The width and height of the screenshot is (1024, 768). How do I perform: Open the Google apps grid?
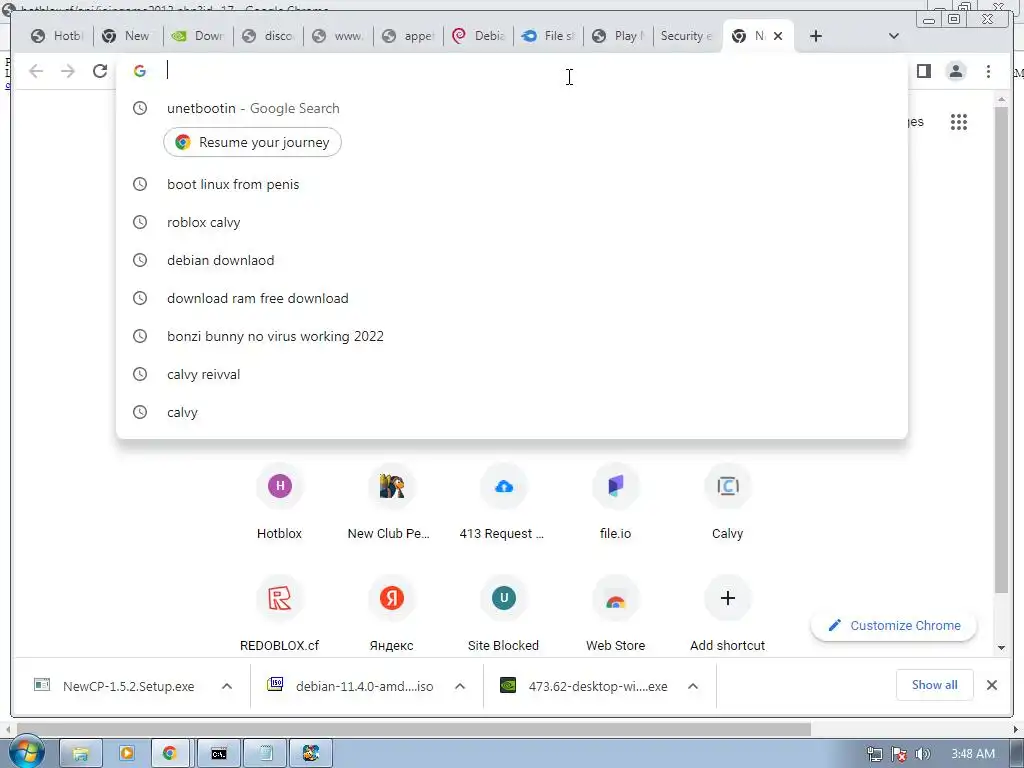pyautogui.click(x=959, y=122)
